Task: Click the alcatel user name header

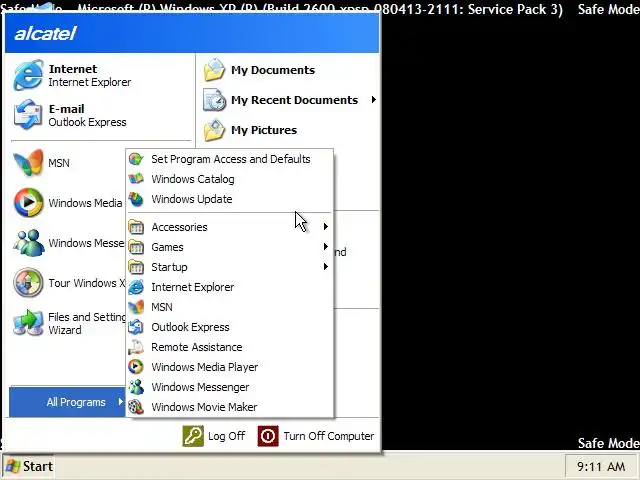Action: [x=45, y=33]
